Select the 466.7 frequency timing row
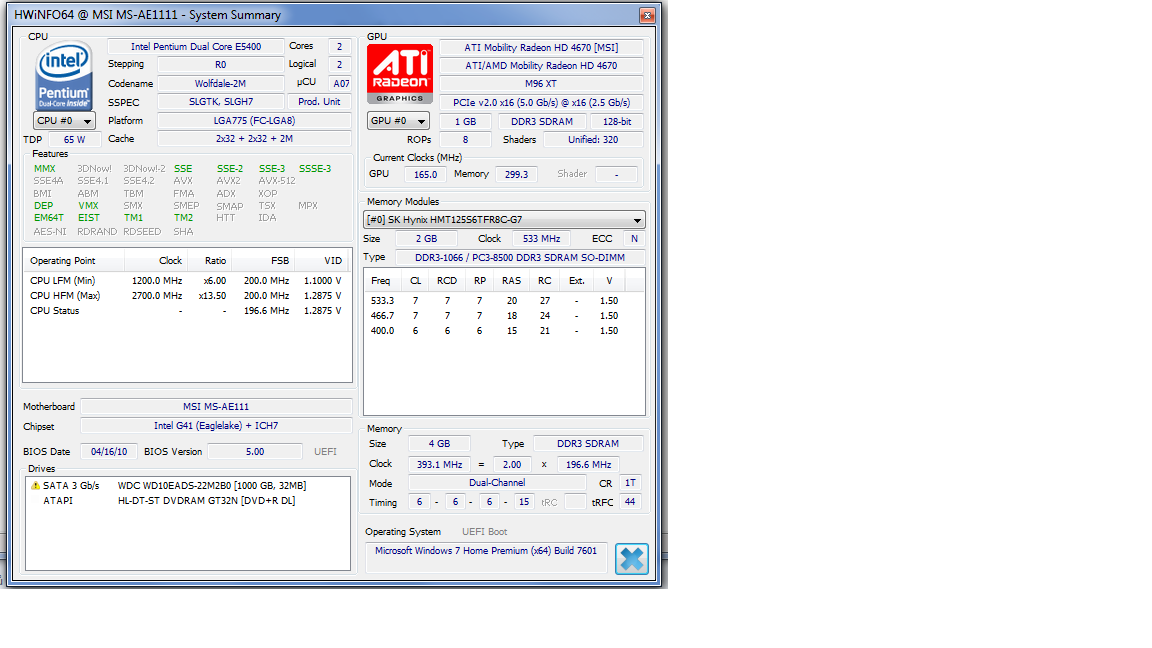Image resolution: width=1152 pixels, height=648 pixels. [x=504, y=316]
